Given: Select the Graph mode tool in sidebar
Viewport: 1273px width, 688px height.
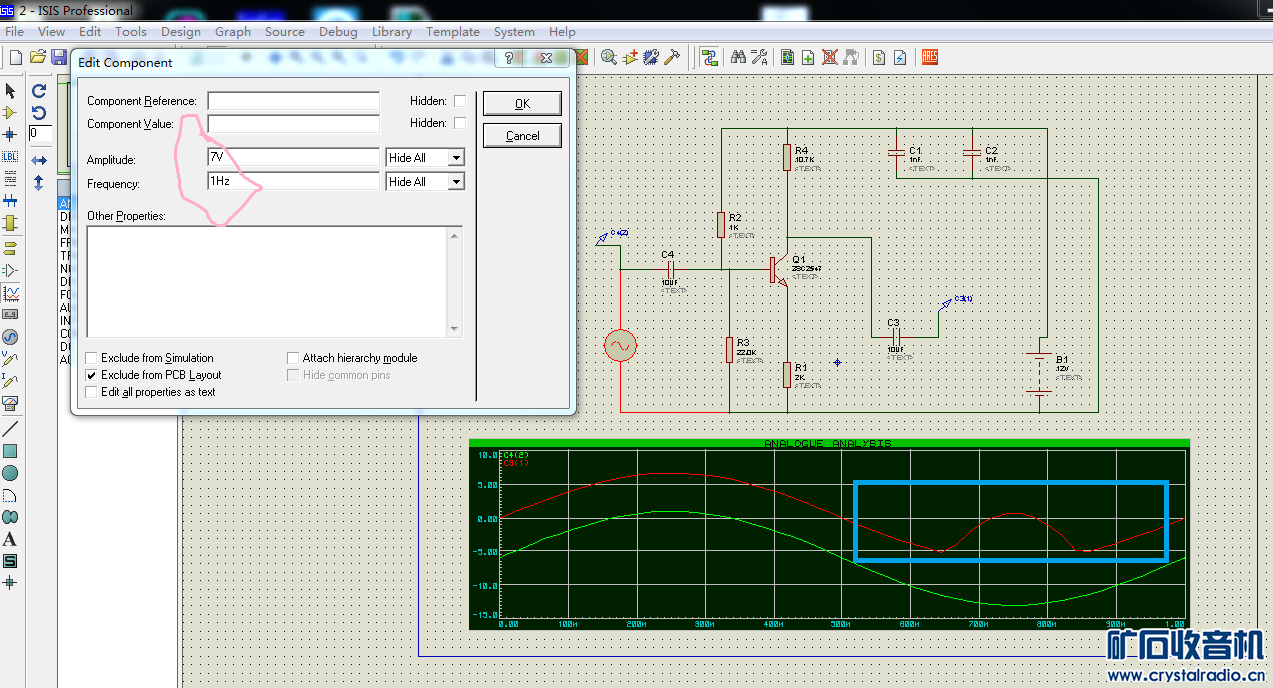Looking at the screenshot, I should coord(10,293).
